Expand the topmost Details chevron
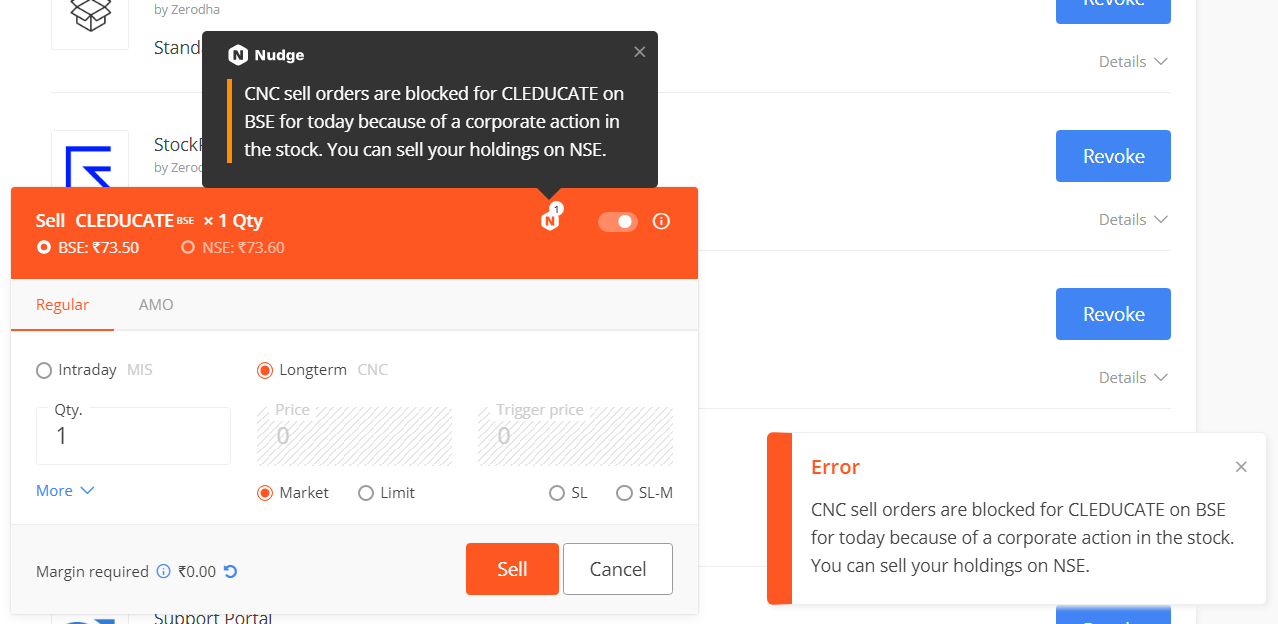Viewport: 1278px width, 624px height. tap(1134, 61)
